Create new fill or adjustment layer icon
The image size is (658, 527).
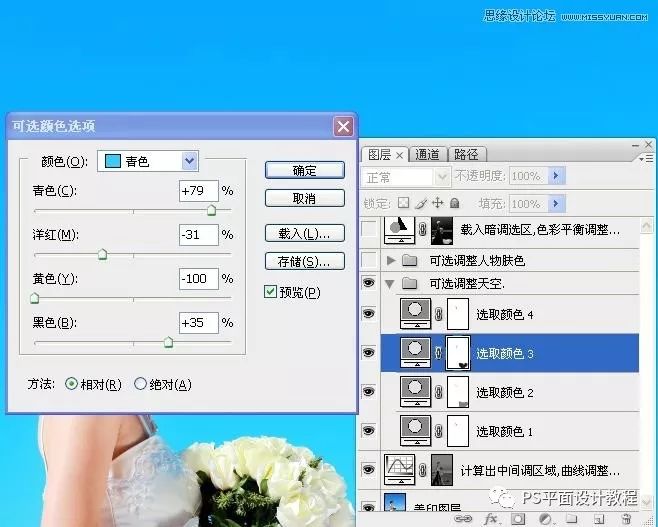point(545,519)
